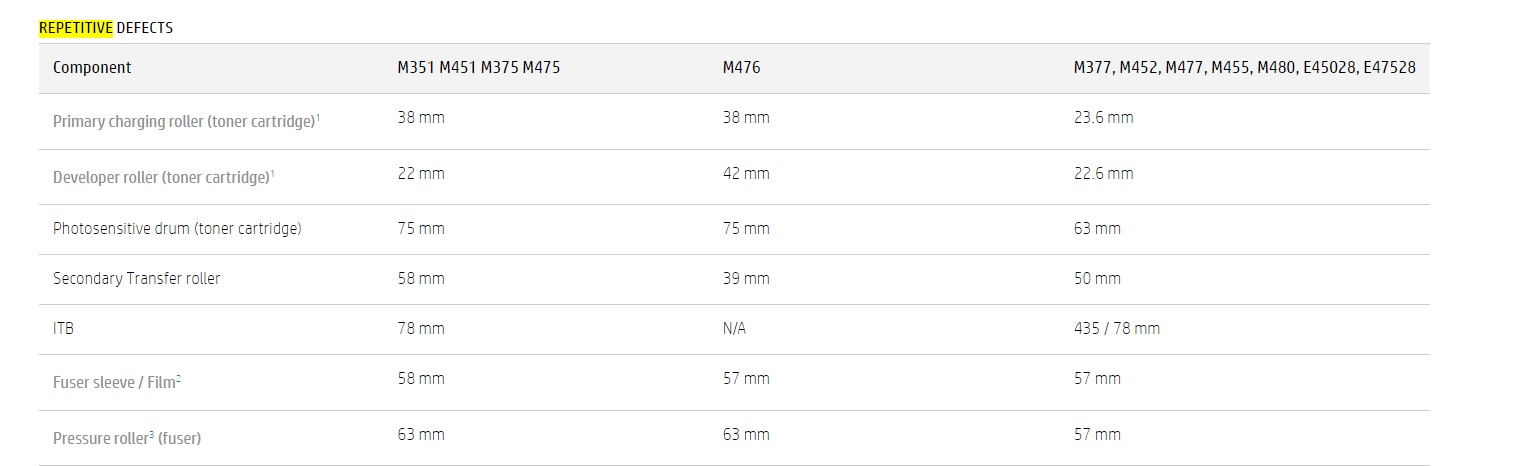Click the Component column header
The image size is (1513, 466).
pyautogui.click(x=92, y=68)
